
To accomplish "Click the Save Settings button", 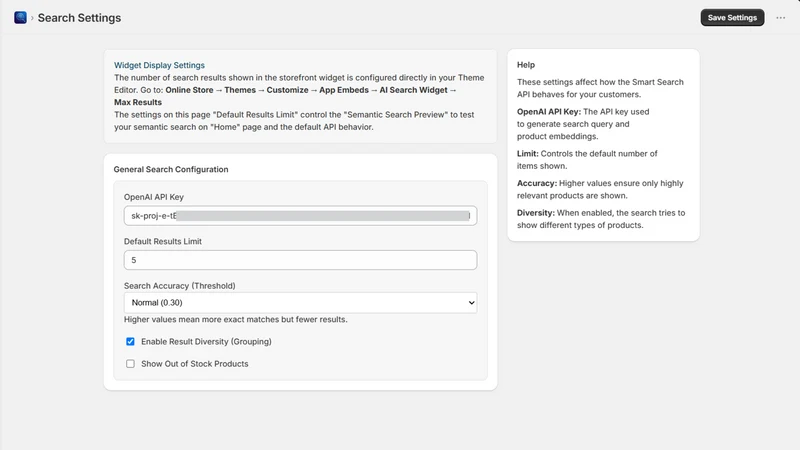I will coord(732,18).
